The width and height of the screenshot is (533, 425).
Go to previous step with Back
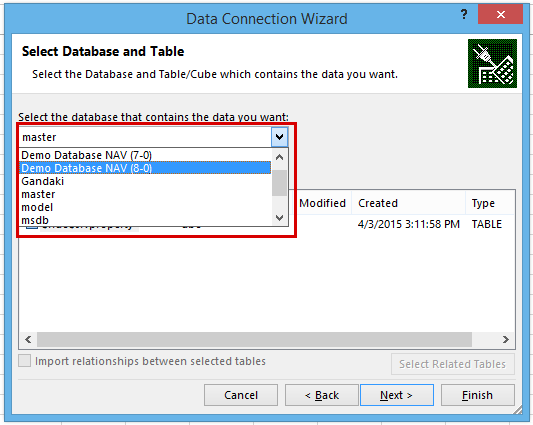322,395
